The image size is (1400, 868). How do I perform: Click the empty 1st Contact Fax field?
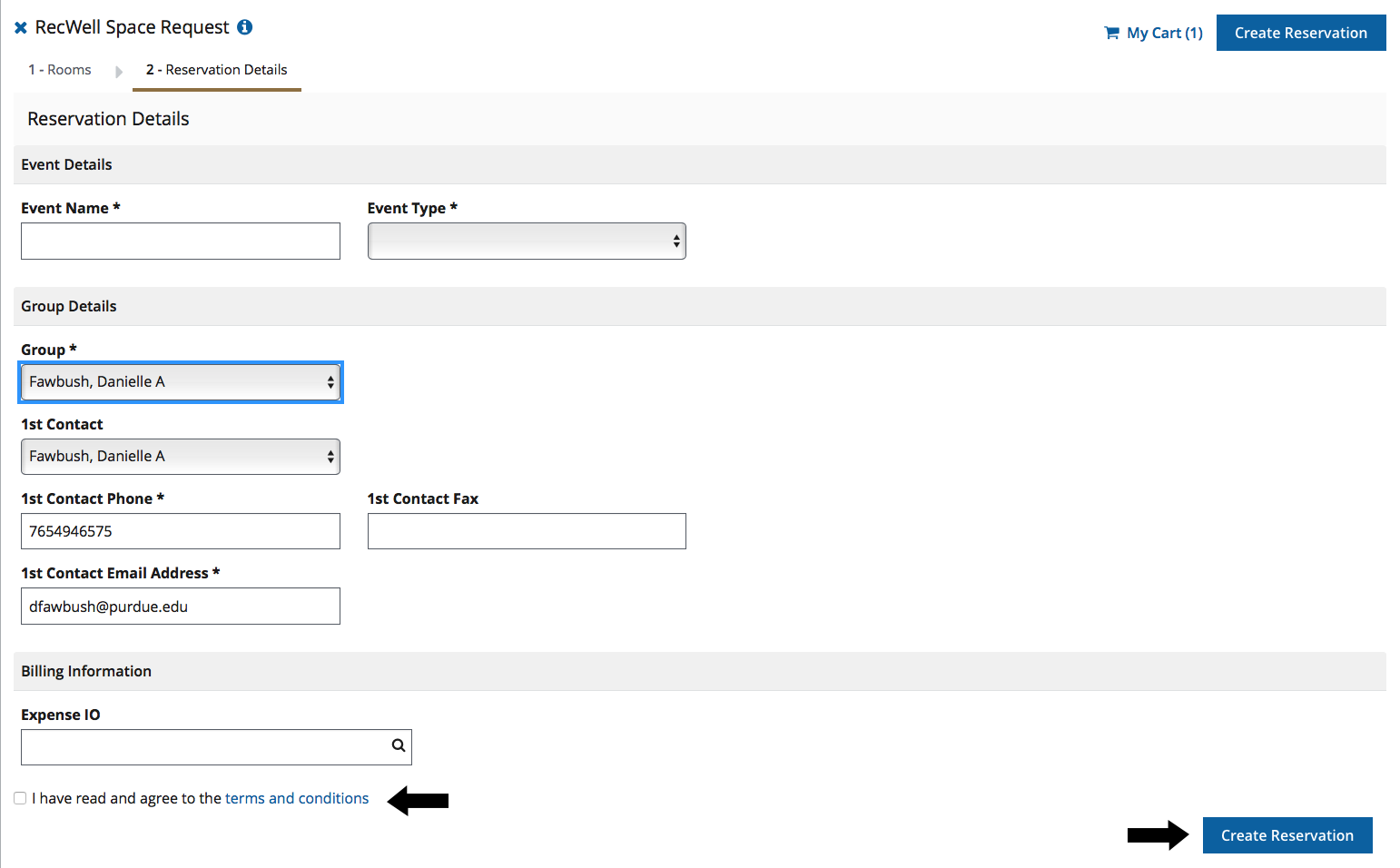pos(527,531)
